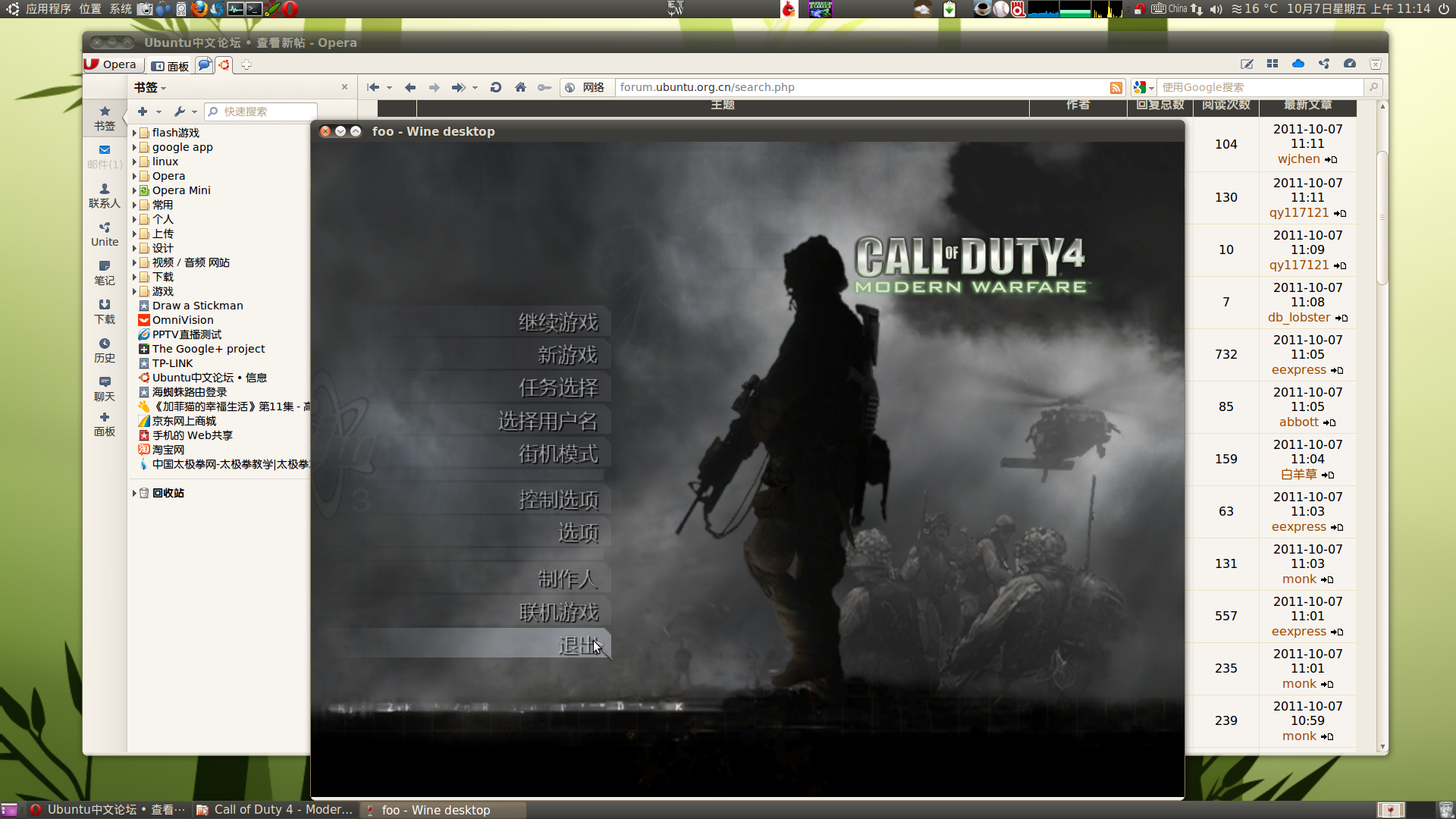This screenshot has height=819, width=1456.
Task: Open Notes (笔记) panel
Action: [x=105, y=272]
